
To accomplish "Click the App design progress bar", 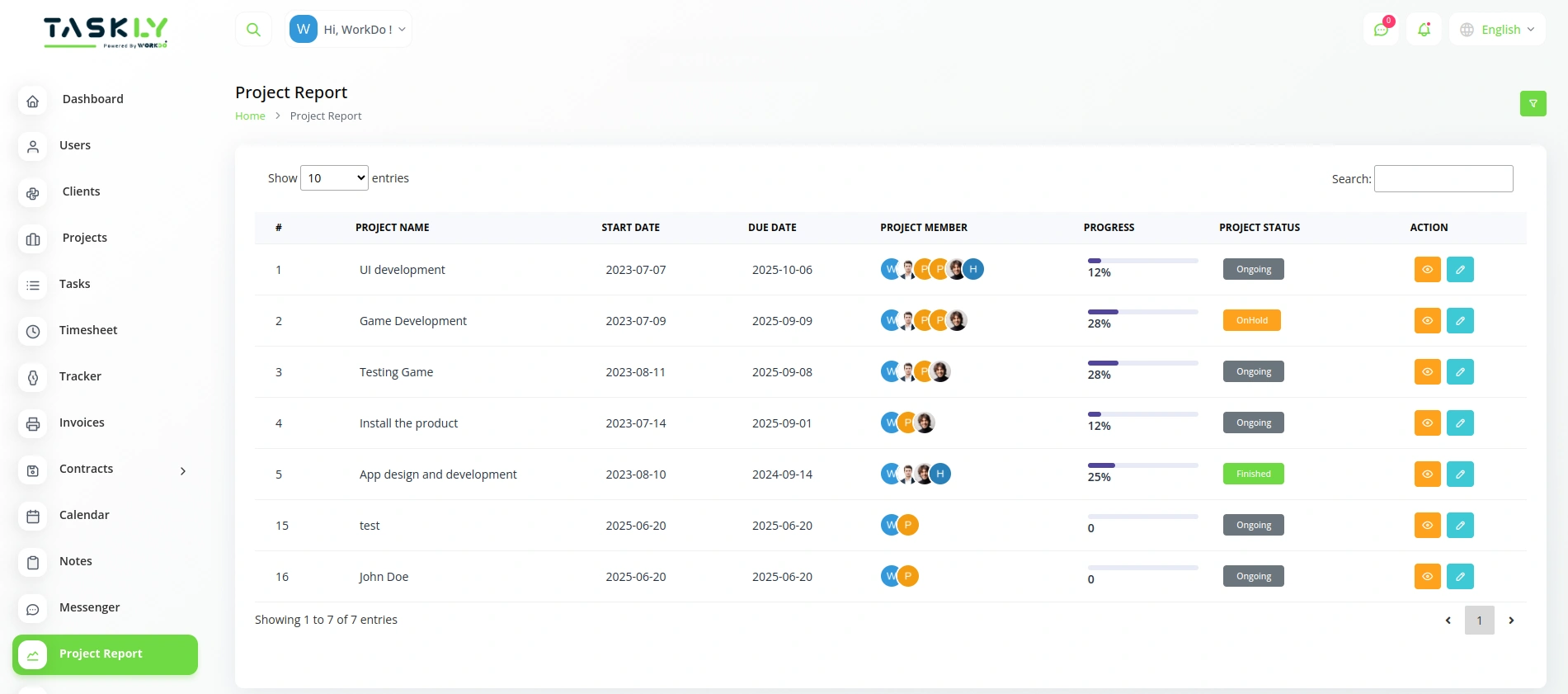I will [1142, 465].
